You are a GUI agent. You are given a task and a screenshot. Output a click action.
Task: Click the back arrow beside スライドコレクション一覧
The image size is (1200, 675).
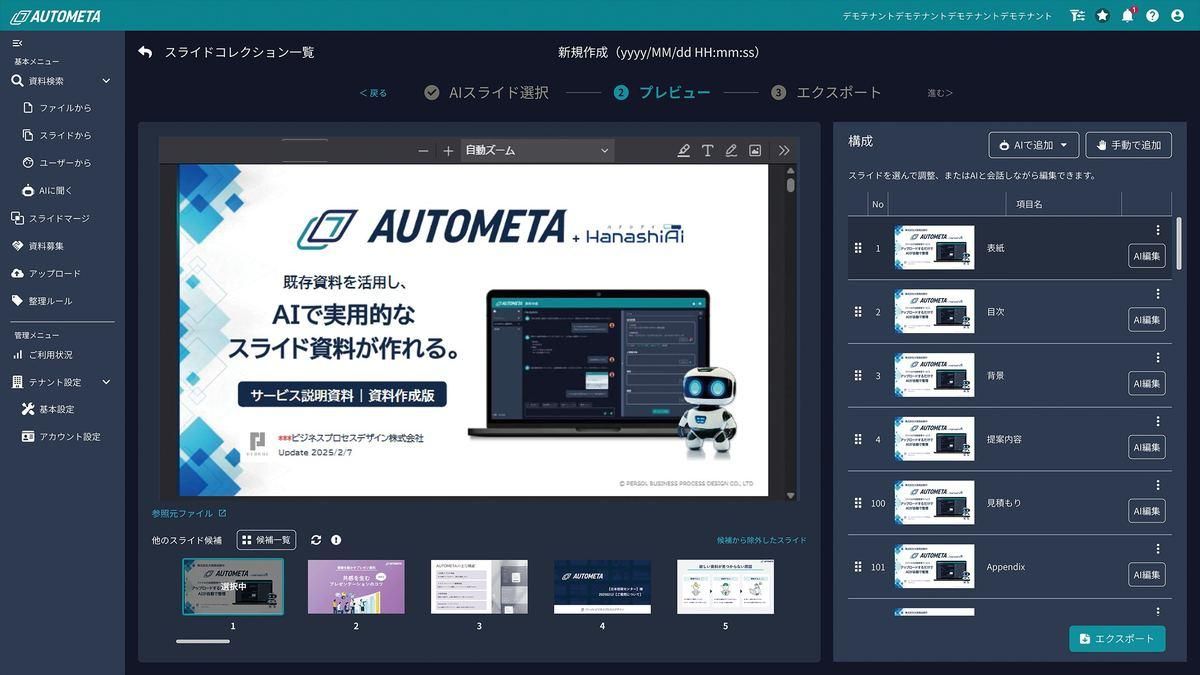click(145, 52)
